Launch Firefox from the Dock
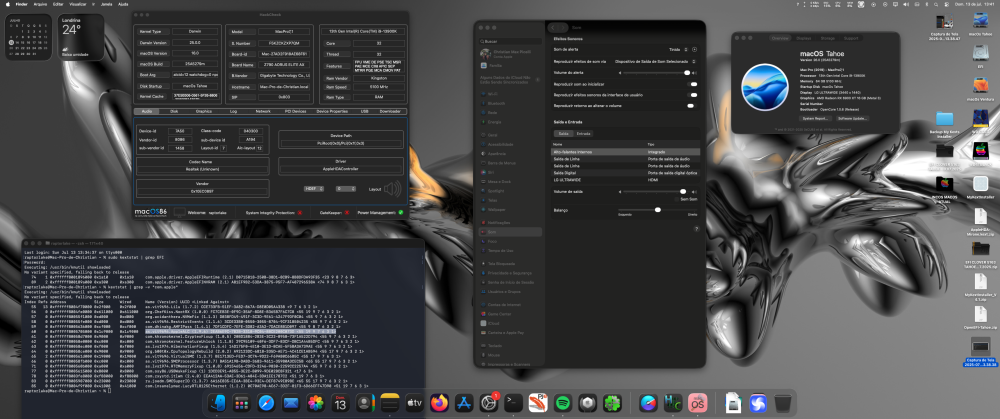The image size is (1000, 419). (439, 403)
